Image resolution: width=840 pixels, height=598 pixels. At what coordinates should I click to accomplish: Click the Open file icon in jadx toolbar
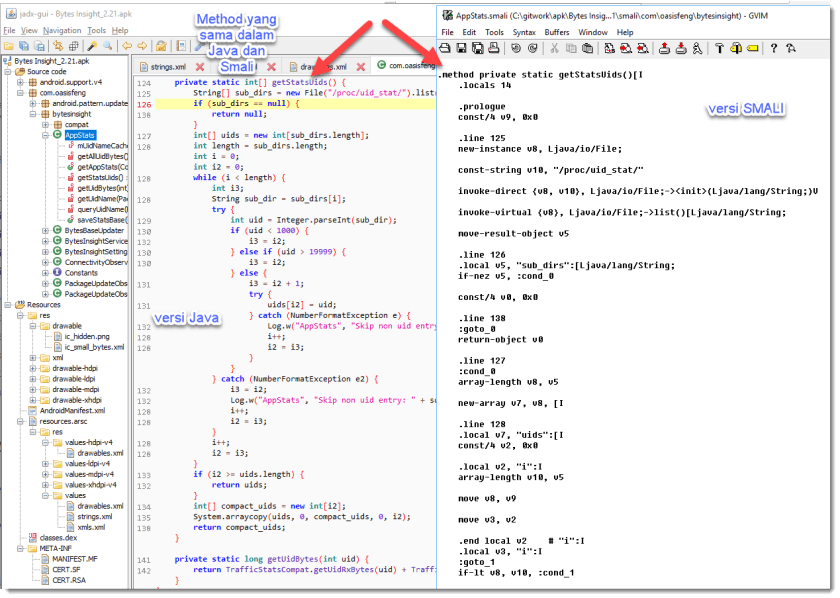click(x=10, y=46)
